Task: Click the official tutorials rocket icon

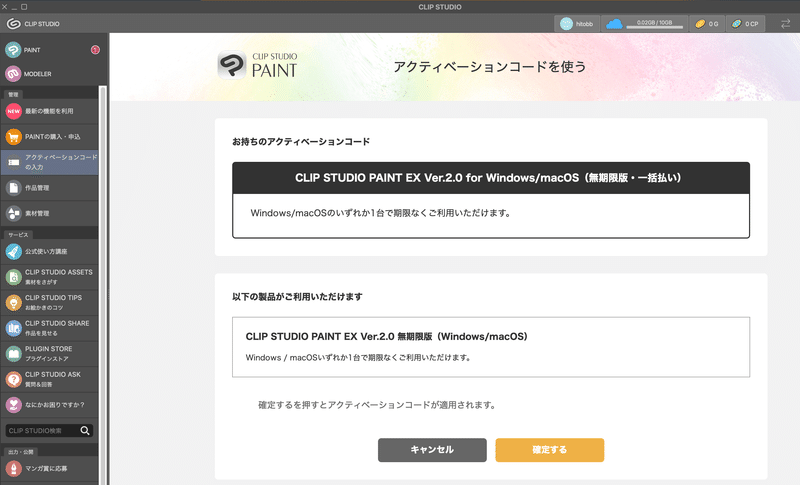Action: click(13, 251)
